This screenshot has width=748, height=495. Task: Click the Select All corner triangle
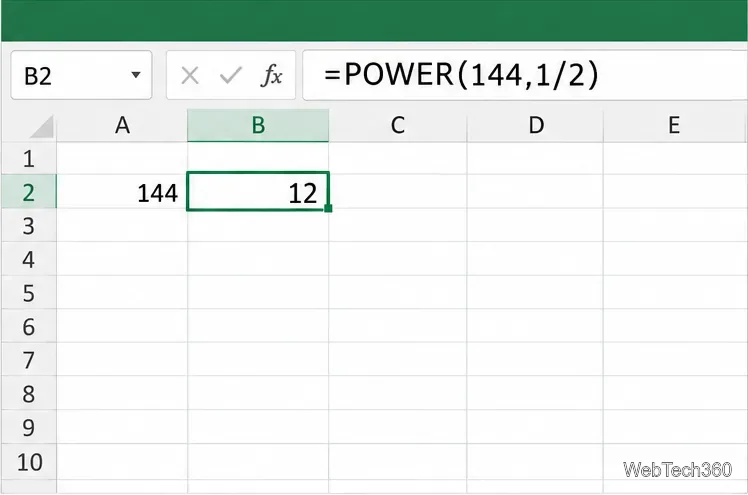tap(42, 127)
